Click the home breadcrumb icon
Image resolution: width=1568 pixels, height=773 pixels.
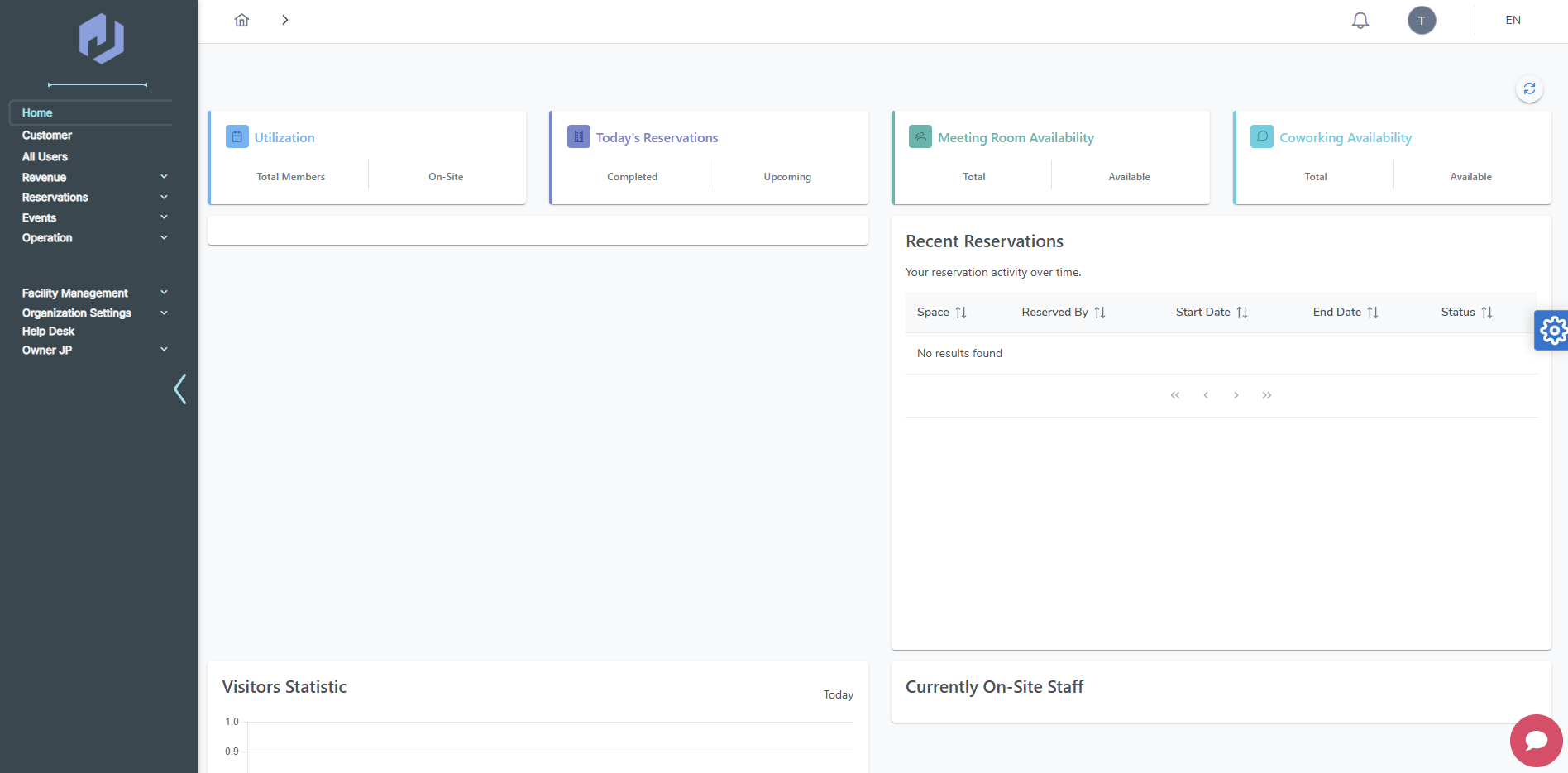pos(241,20)
